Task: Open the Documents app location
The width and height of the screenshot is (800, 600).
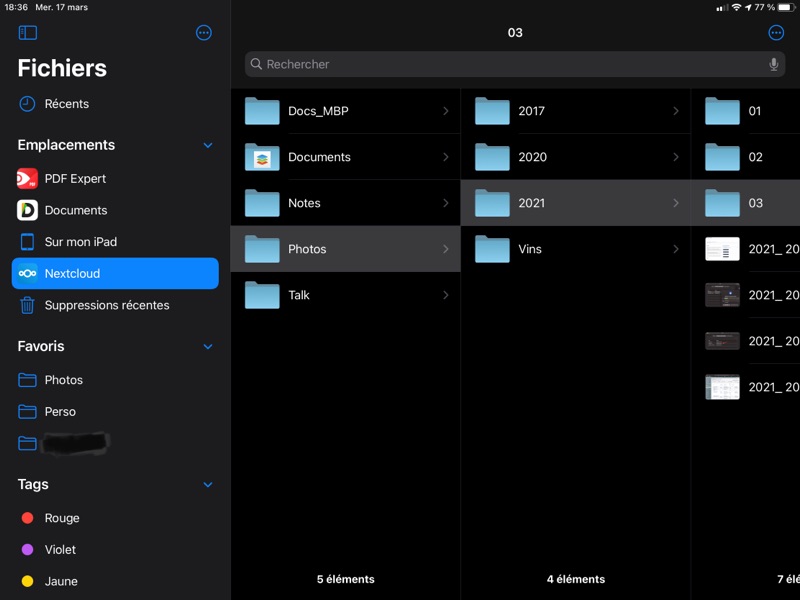Action: [75, 210]
